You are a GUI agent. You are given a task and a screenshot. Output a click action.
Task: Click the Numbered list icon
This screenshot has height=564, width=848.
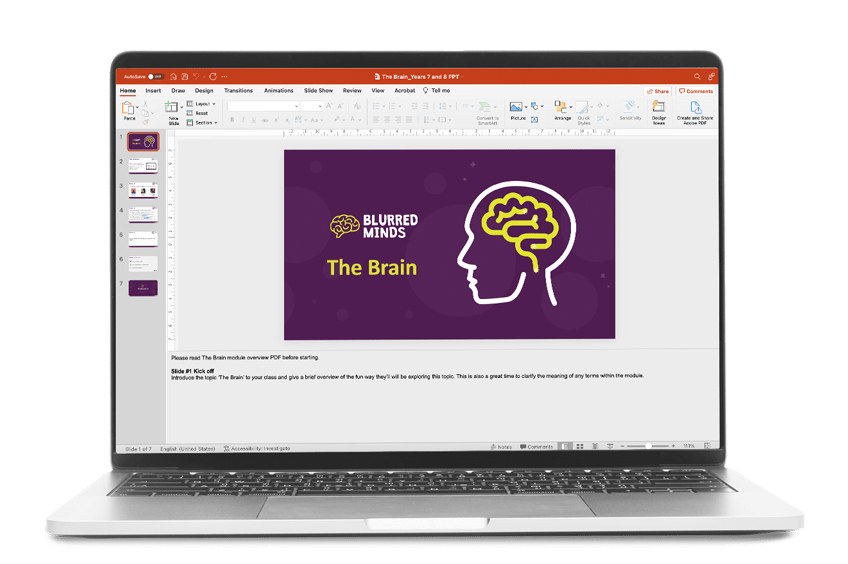pyautogui.click(x=393, y=106)
